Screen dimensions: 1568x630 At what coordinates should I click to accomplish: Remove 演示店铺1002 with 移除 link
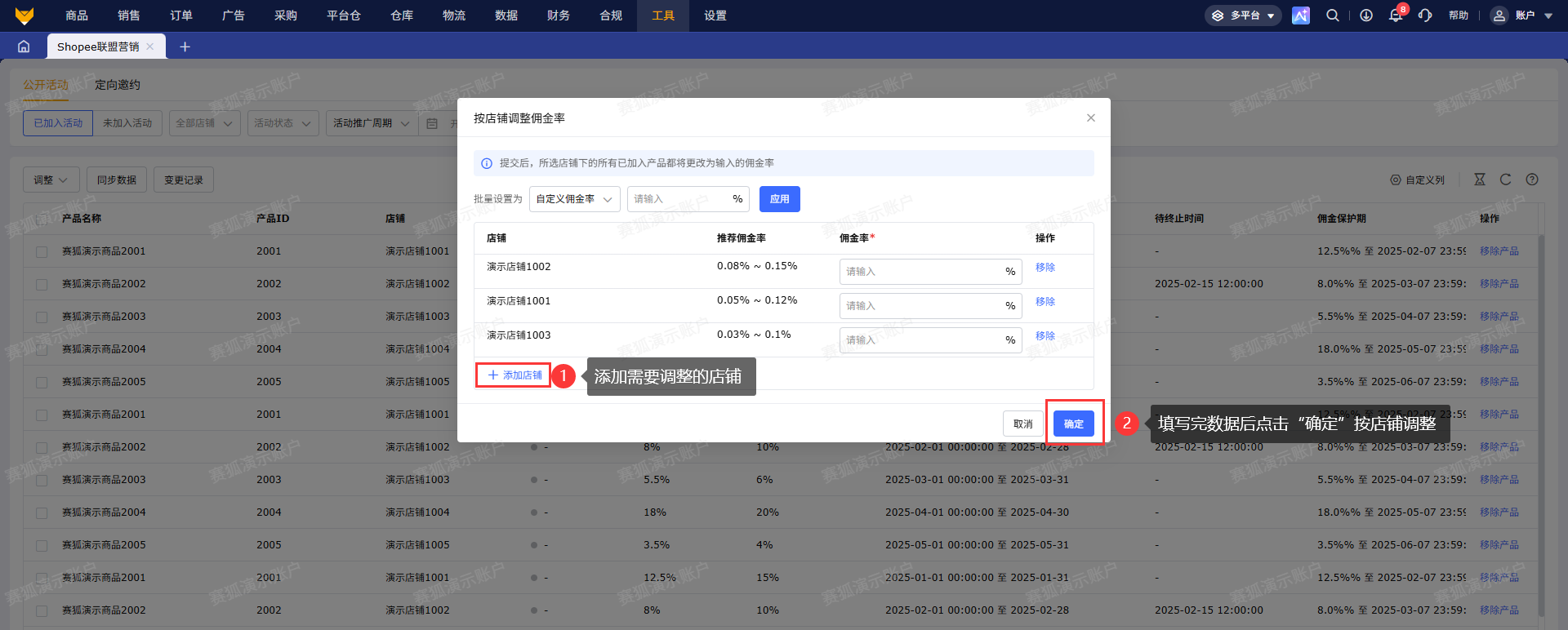click(x=1045, y=268)
